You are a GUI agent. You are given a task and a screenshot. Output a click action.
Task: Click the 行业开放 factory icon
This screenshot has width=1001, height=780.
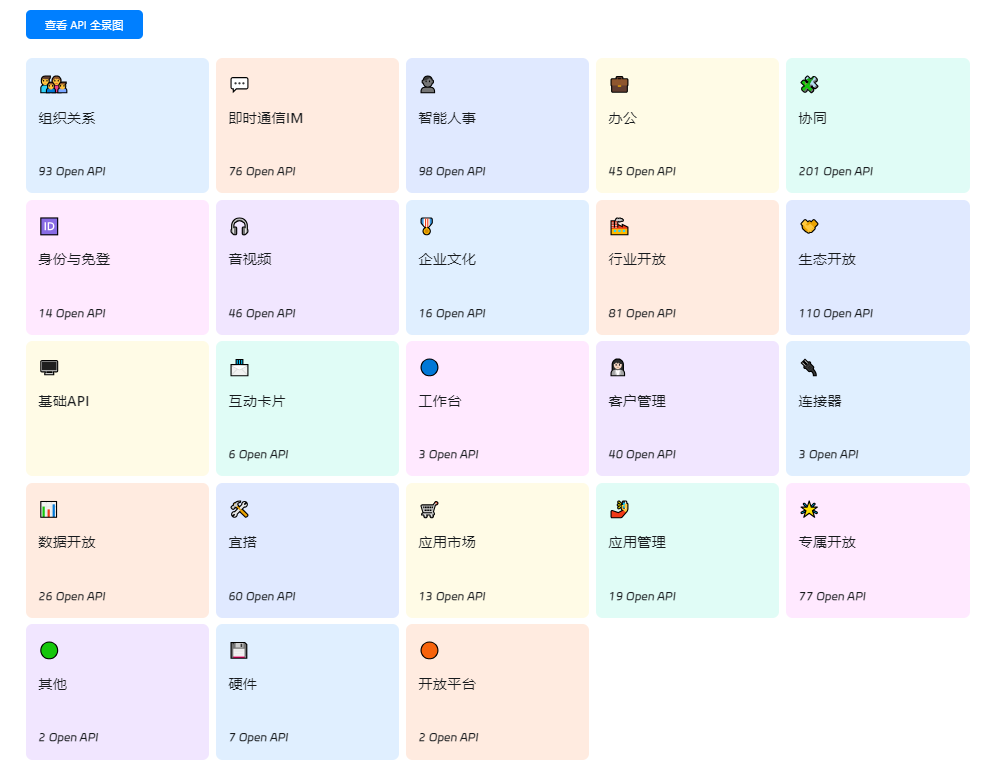click(619, 226)
